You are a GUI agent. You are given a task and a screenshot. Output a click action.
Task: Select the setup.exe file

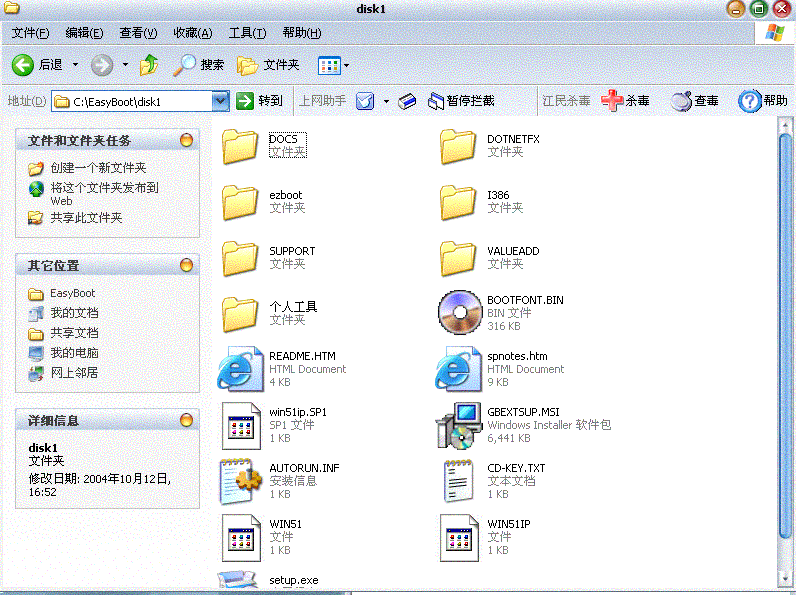(x=269, y=579)
